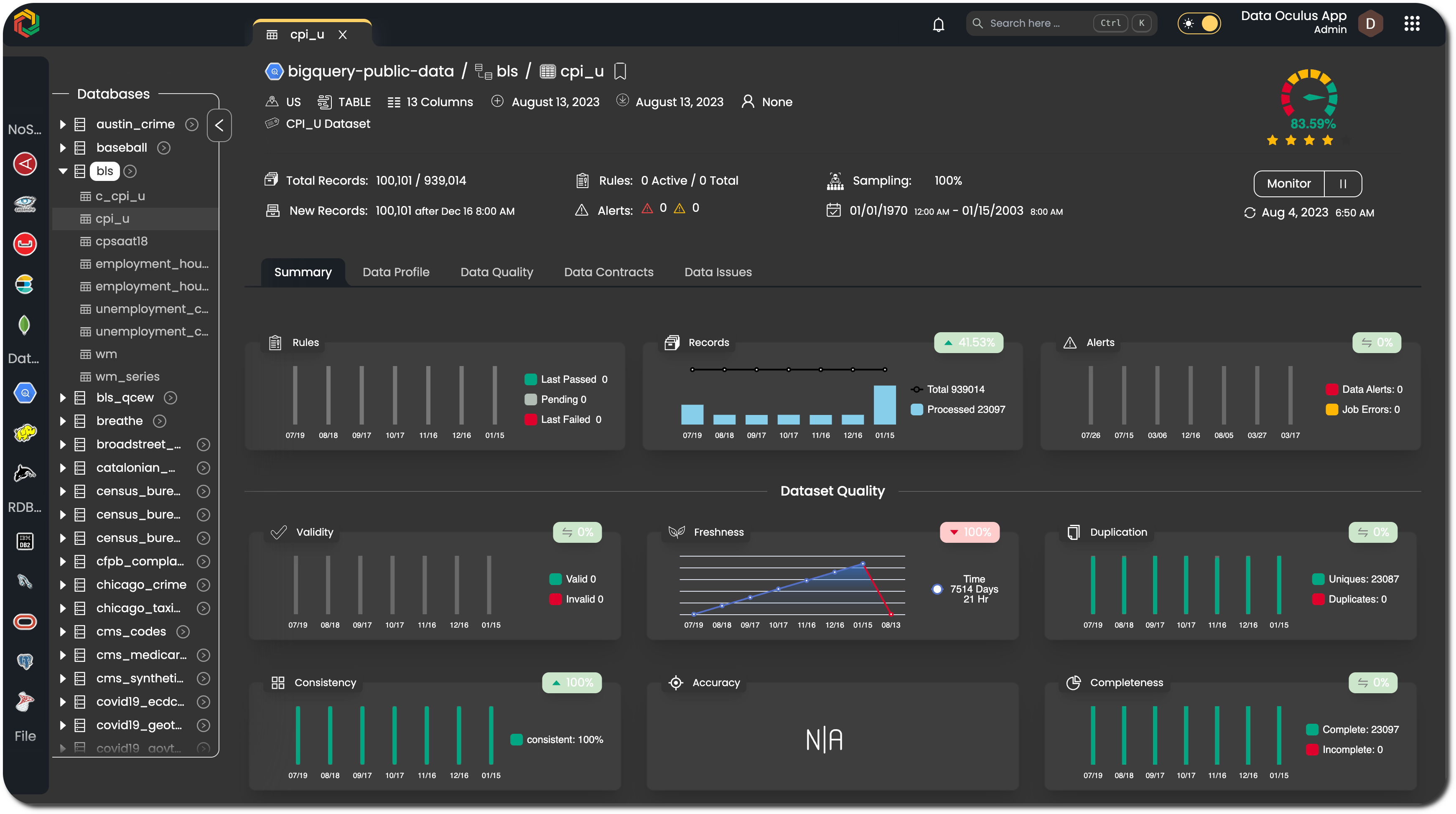Toggle Duplicates legend in Duplication chart
The image size is (1456, 814).
pos(1349,599)
